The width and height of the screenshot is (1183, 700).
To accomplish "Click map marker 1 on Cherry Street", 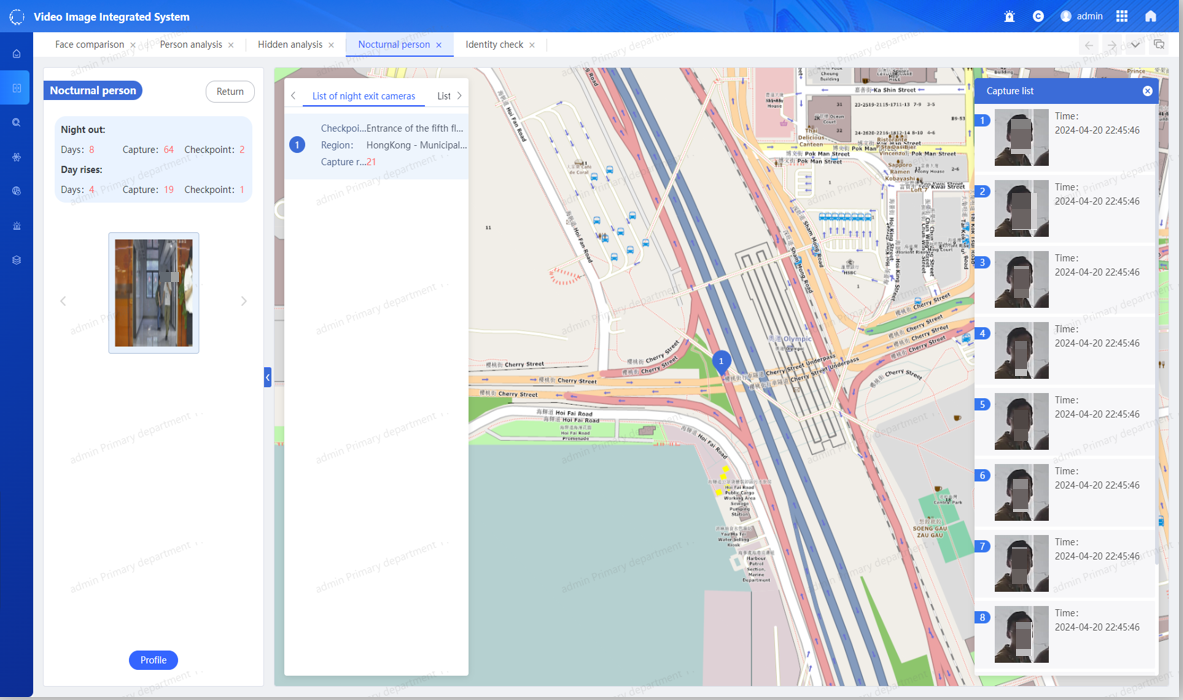I will point(721,361).
